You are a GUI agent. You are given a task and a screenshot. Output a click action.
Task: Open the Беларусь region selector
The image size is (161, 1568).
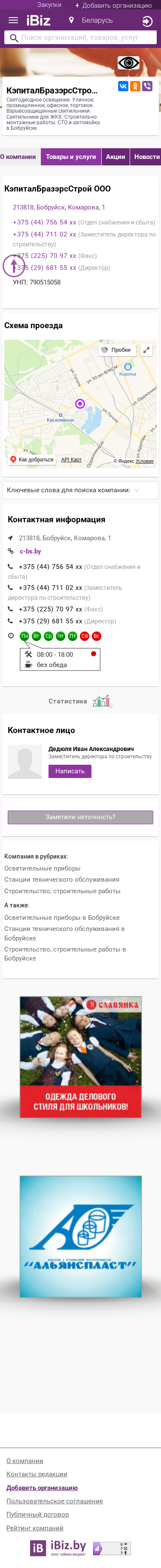[91, 21]
